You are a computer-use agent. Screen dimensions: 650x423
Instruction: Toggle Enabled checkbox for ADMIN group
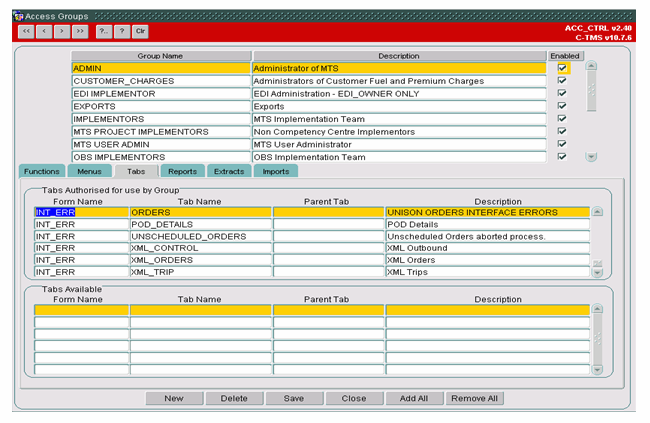(x=562, y=68)
